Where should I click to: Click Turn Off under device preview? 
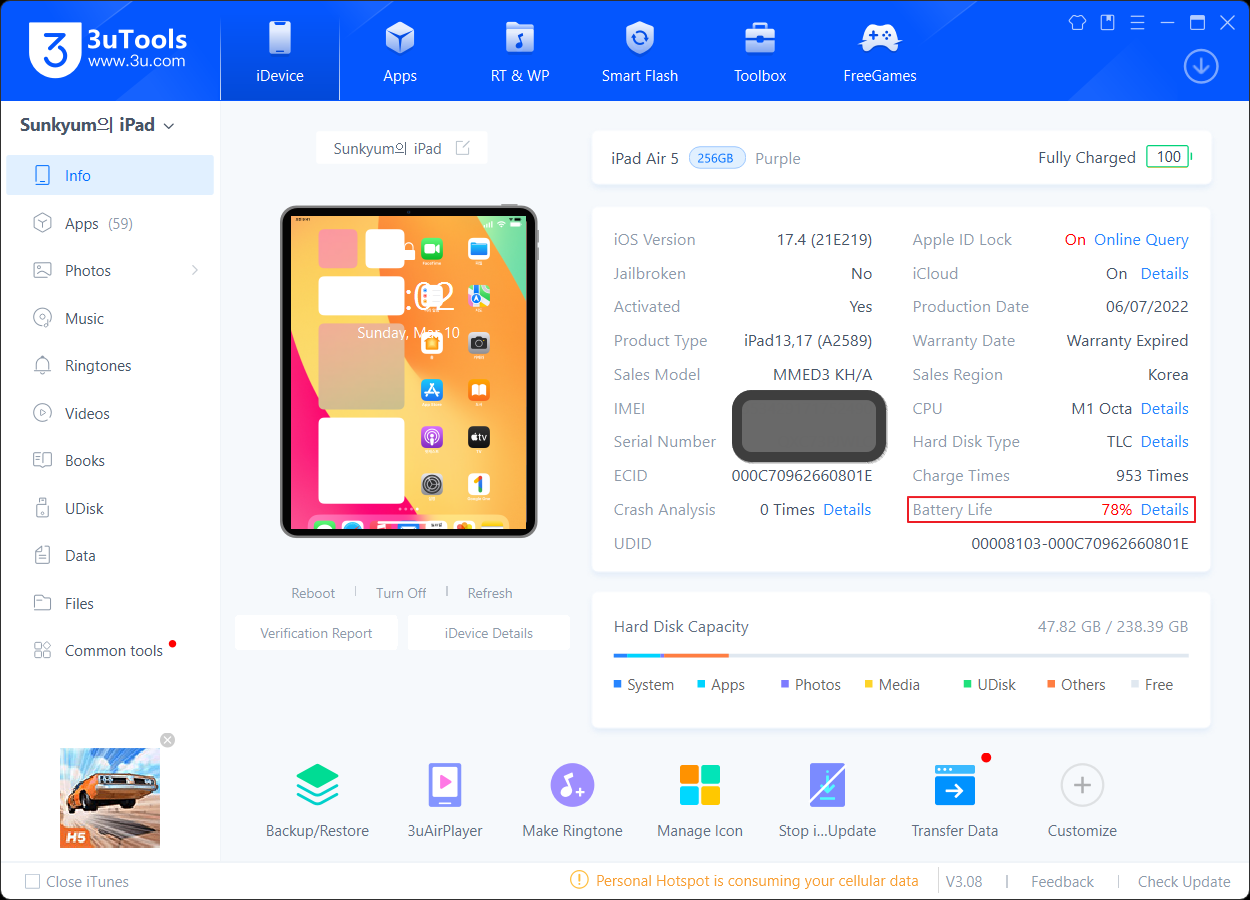point(401,593)
